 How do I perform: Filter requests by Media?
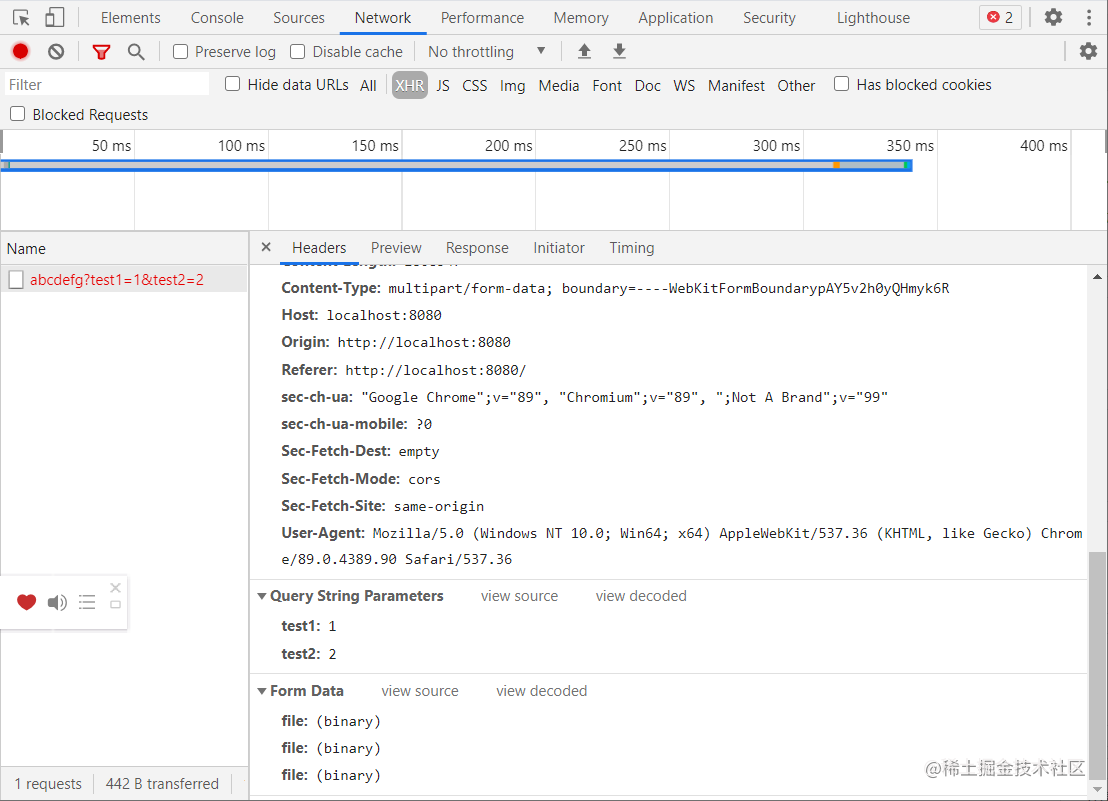[x=559, y=85]
